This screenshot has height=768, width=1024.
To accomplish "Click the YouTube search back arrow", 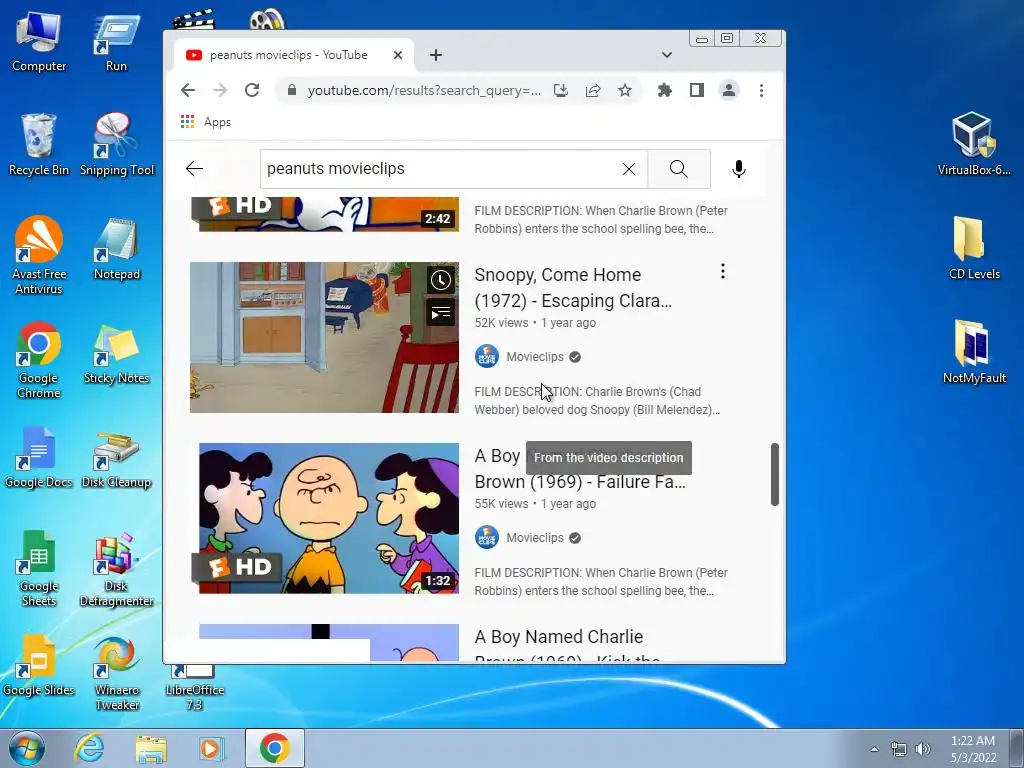I will click(x=195, y=168).
